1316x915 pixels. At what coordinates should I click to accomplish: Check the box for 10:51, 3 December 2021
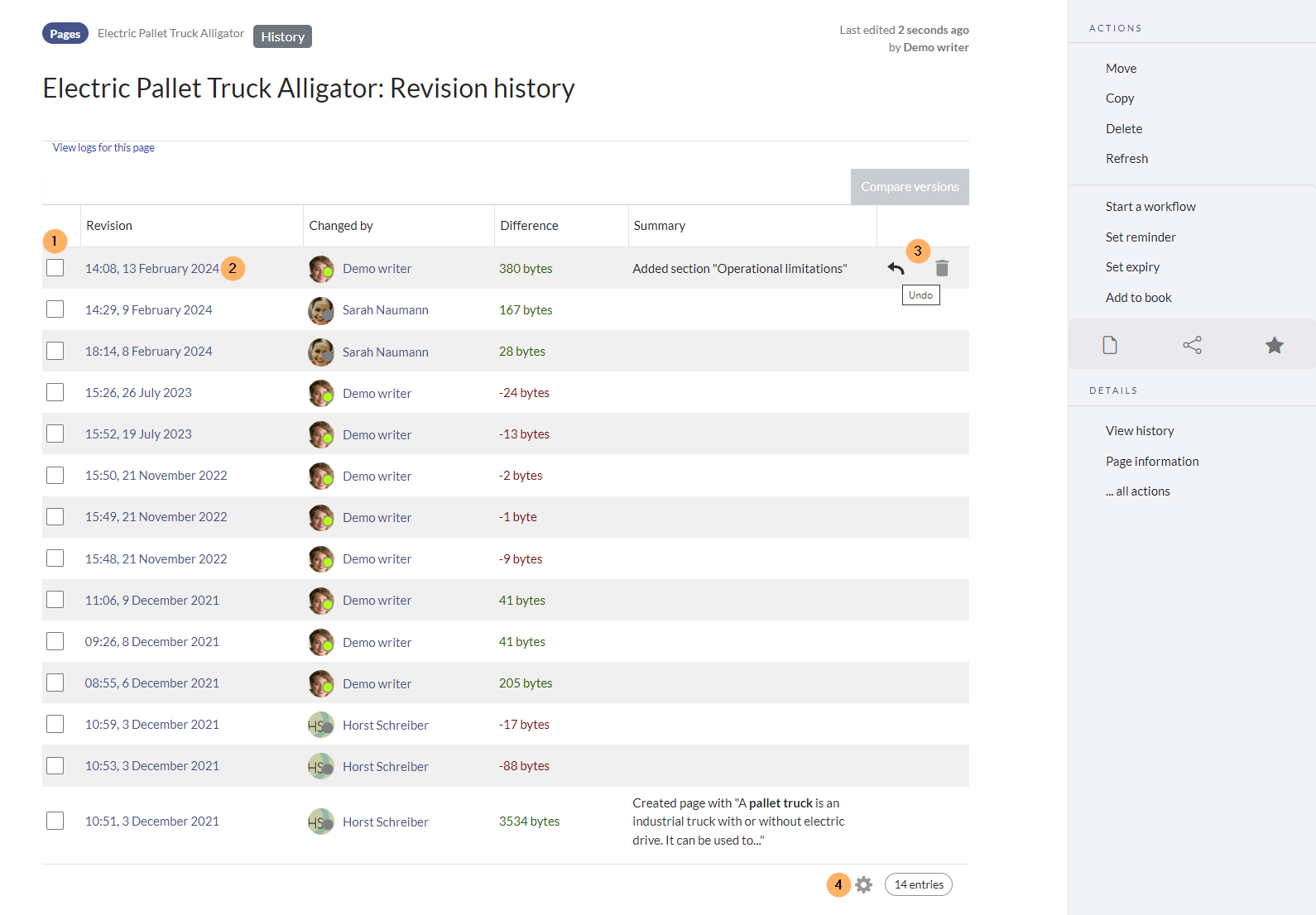tap(55, 821)
